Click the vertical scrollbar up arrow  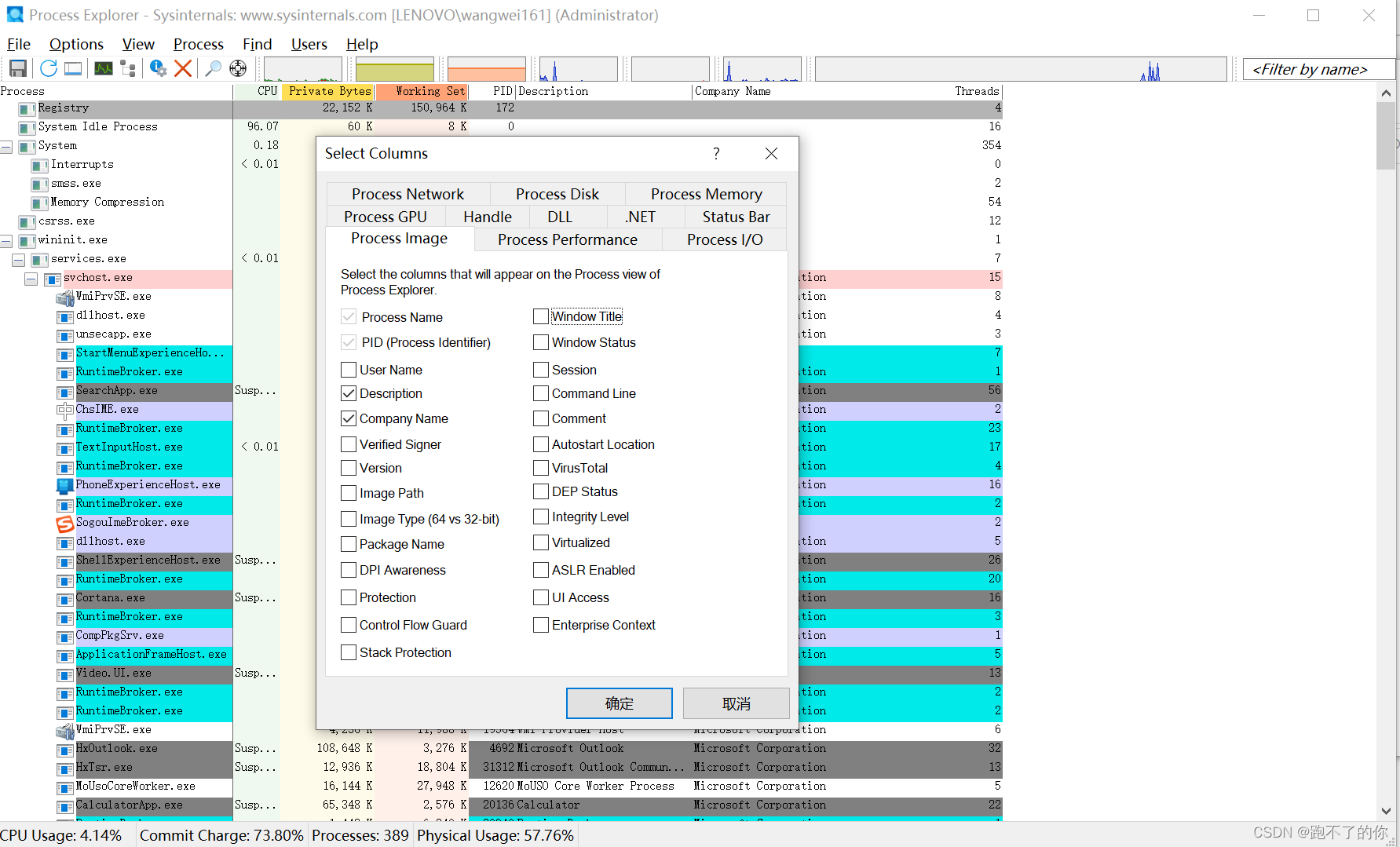(1386, 93)
